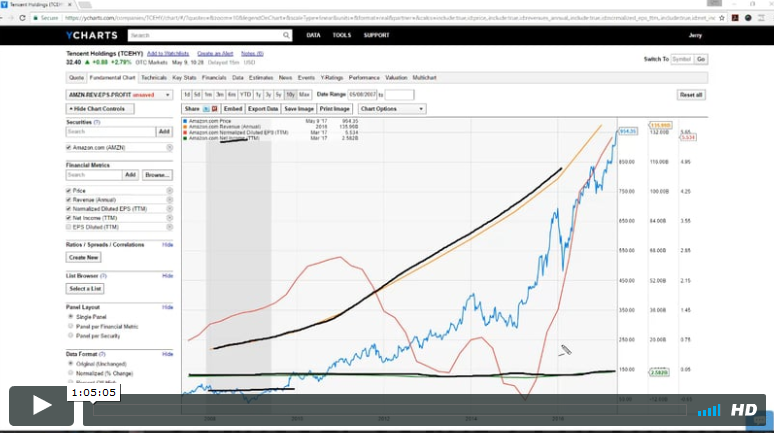Uncheck the Revenue (Annual) checkbox

pos(68,199)
